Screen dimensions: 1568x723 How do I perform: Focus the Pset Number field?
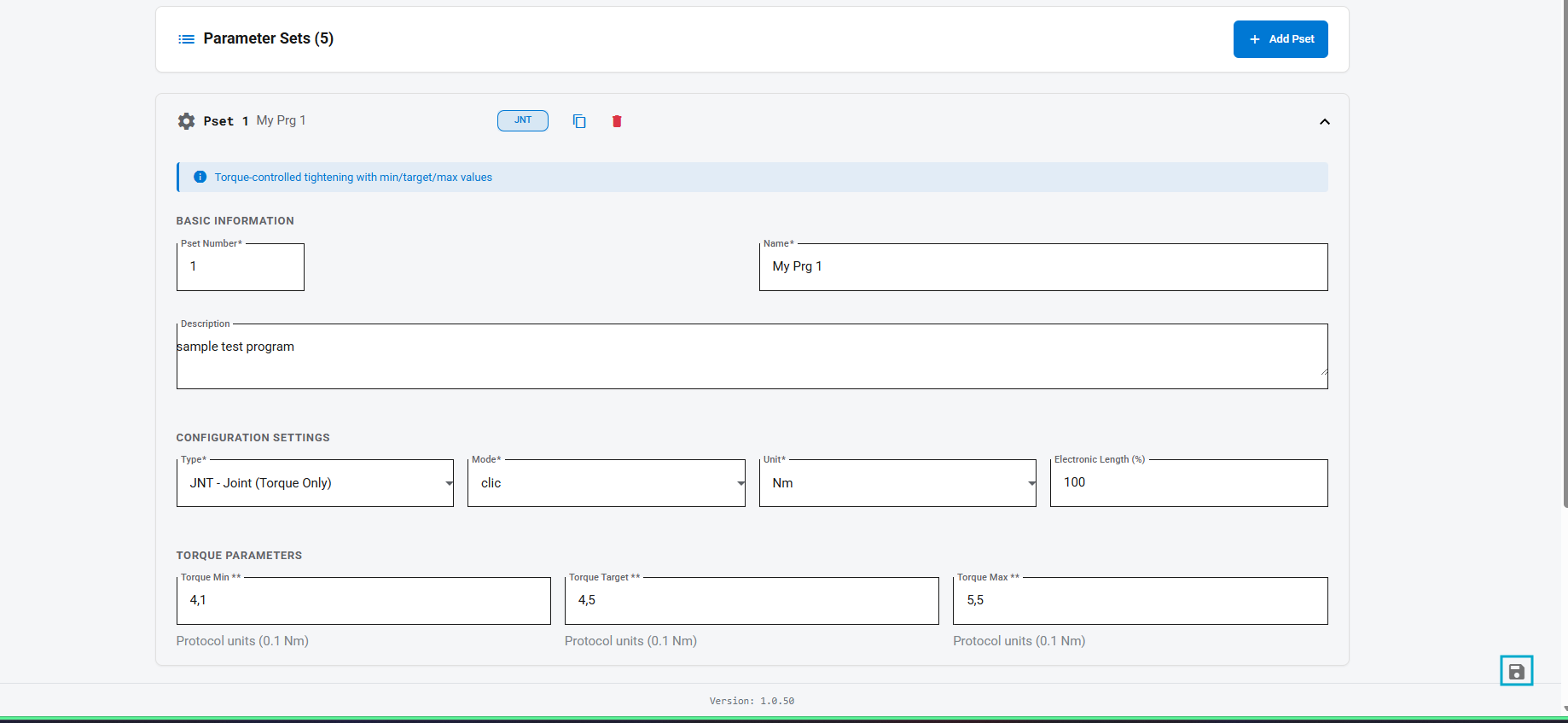[241, 267]
